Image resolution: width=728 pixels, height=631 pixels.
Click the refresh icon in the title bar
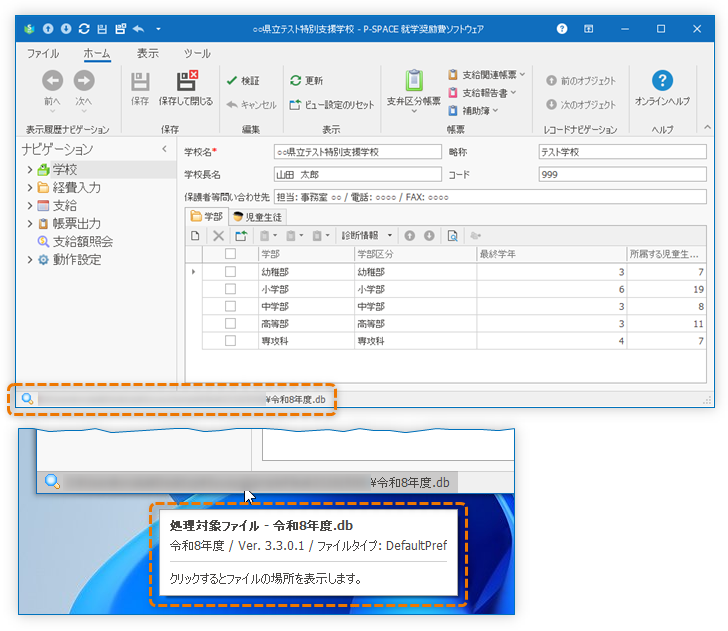(x=84, y=29)
